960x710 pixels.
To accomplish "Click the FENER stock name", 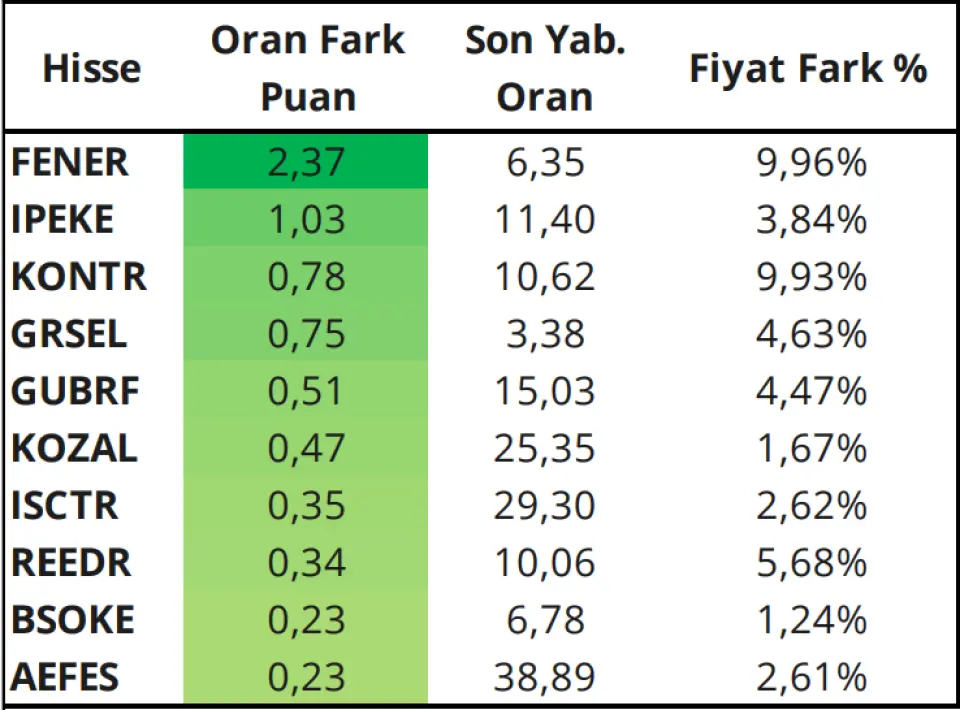I will point(70,162).
